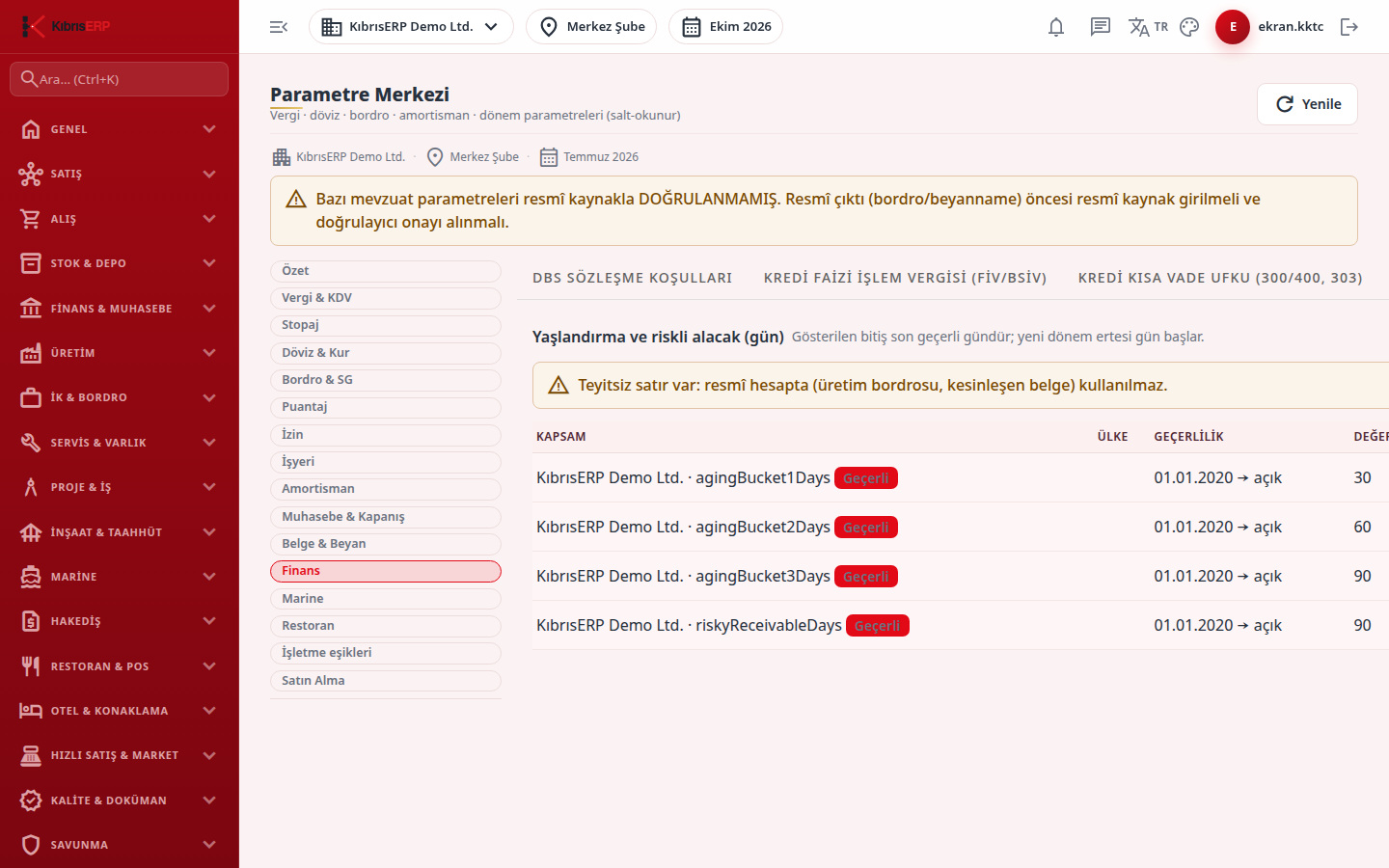
Task: Open the Finans & Muhasebe bank icon
Action: pos(31,309)
